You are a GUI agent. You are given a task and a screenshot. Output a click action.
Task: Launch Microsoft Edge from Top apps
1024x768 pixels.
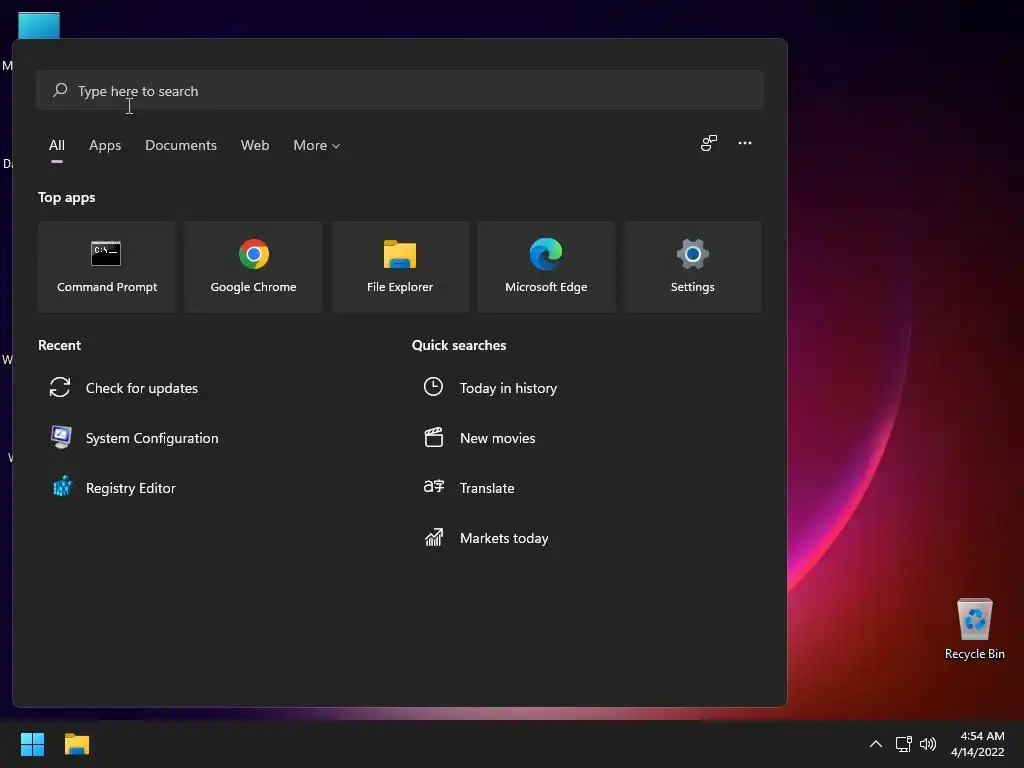point(546,266)
